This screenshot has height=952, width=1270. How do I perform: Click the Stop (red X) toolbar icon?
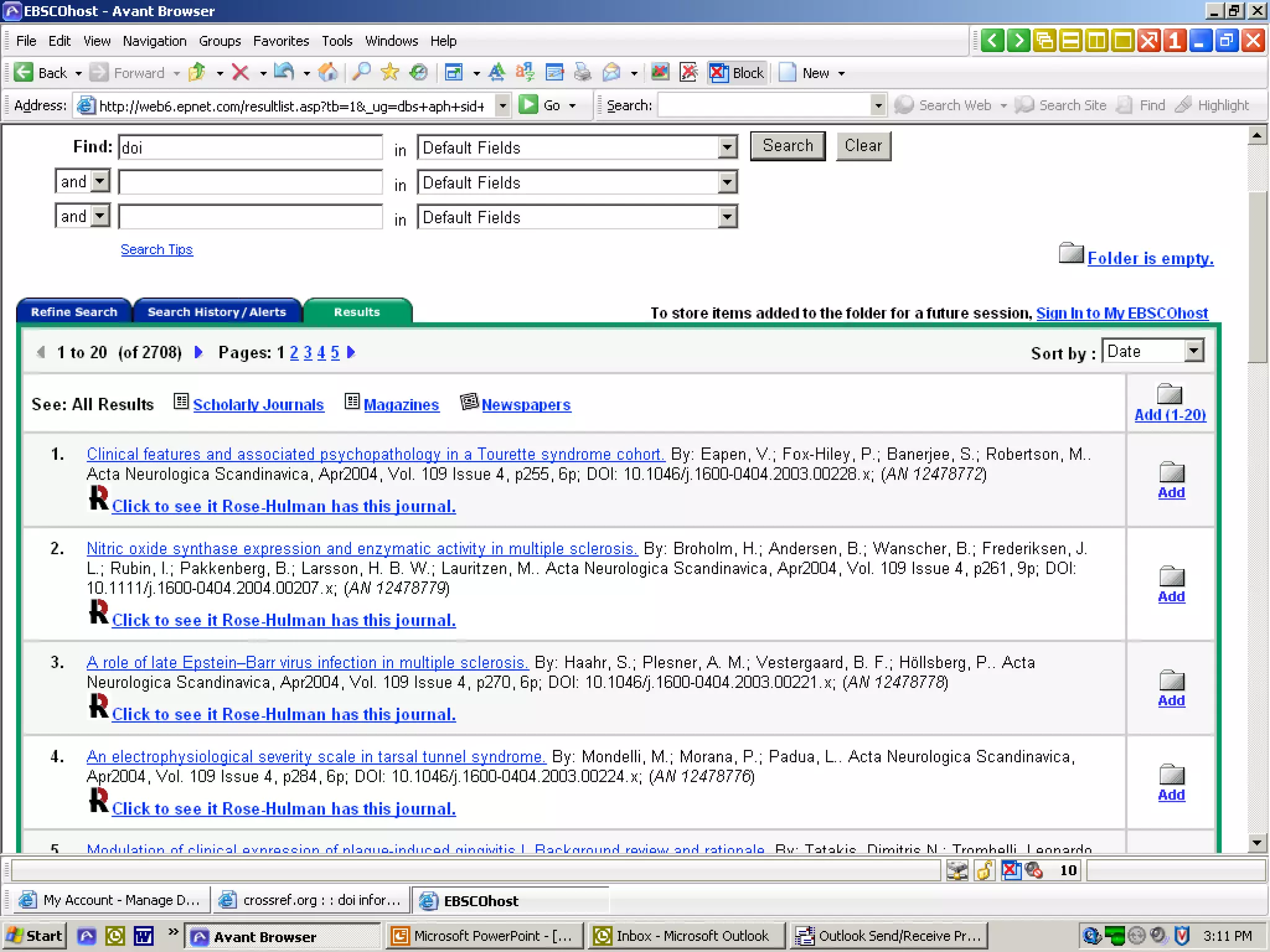(241, 73)
